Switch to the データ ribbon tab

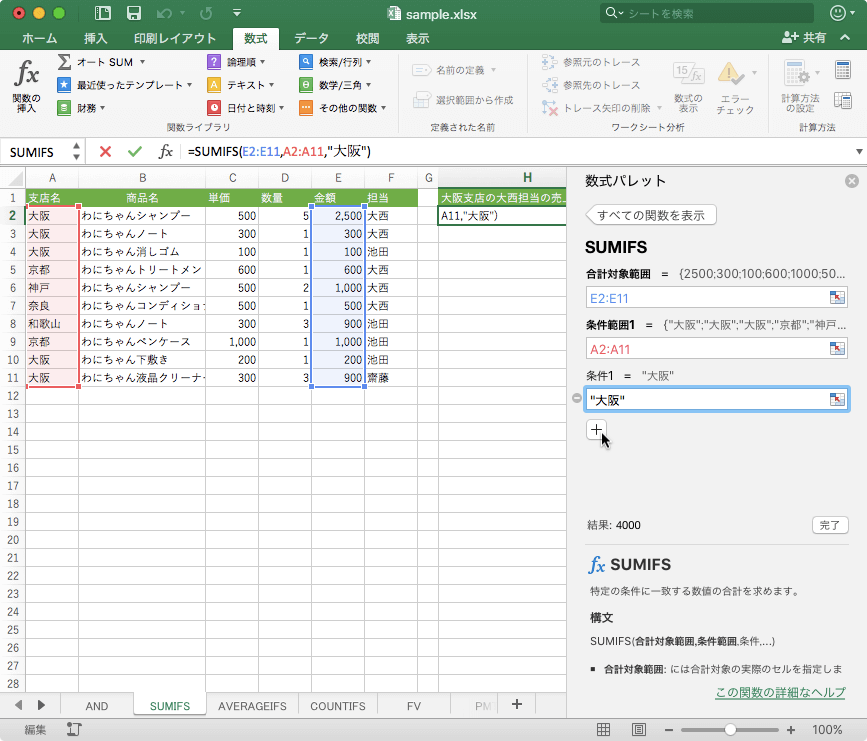pyautogui.click(x=311, y=38)
